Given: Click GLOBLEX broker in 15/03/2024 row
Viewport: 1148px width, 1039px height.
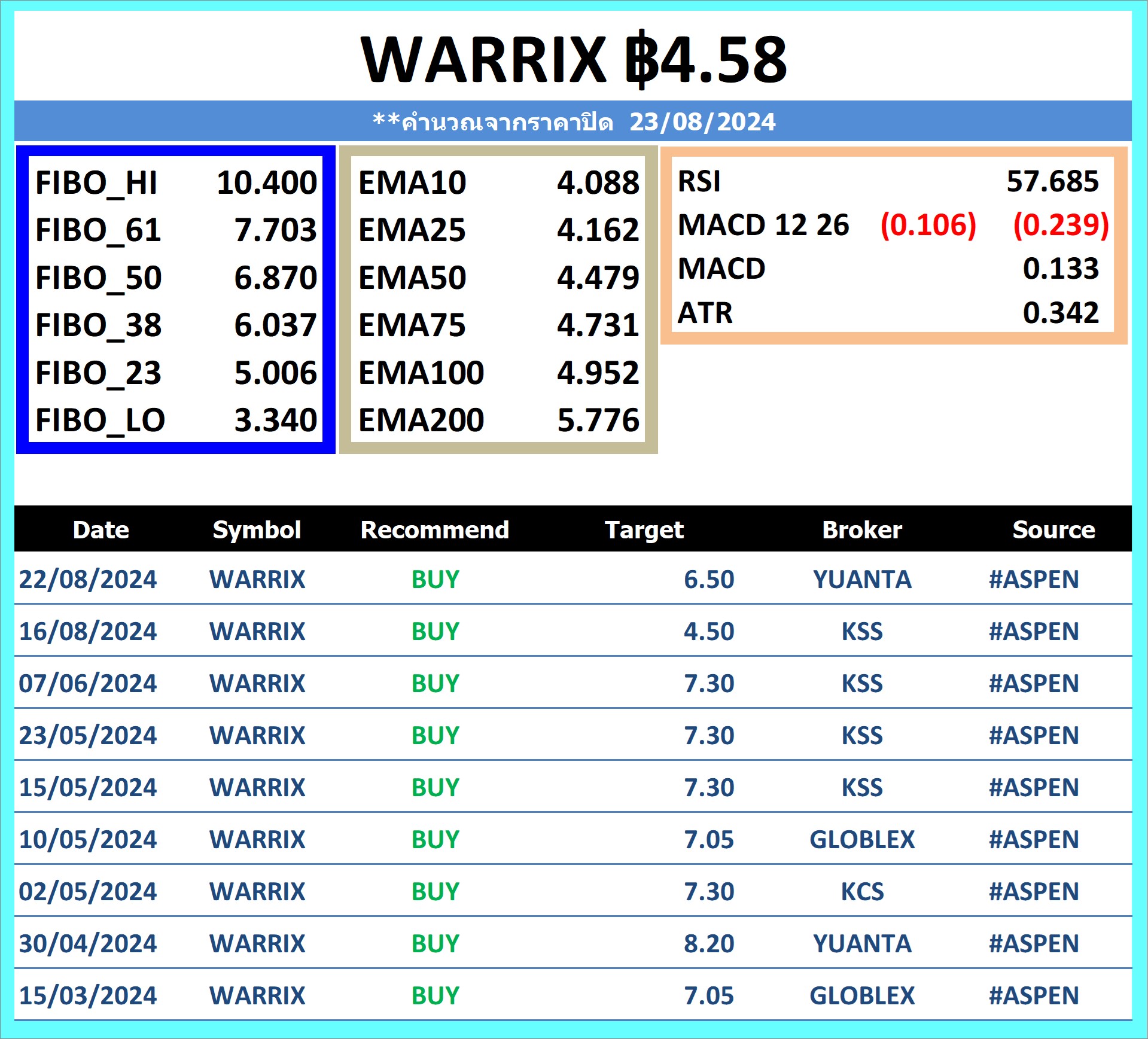Looking at the screenshot, I should pyautogui.click(x=862, y=996).
